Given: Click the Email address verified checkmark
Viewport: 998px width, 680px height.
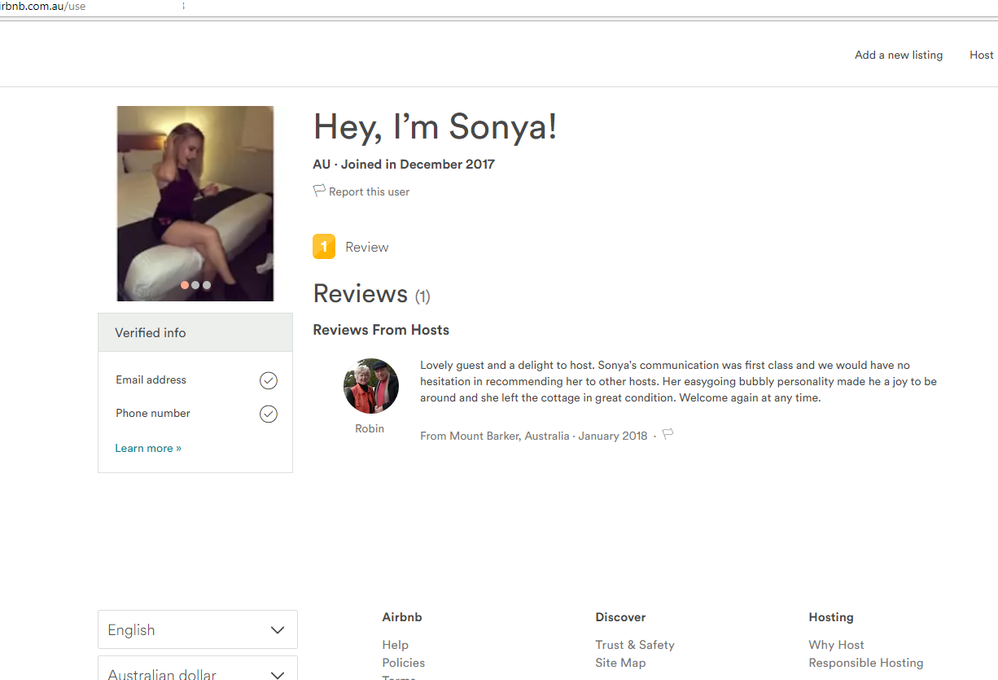Looking at the screenshot, I should [x=268, y=381].
